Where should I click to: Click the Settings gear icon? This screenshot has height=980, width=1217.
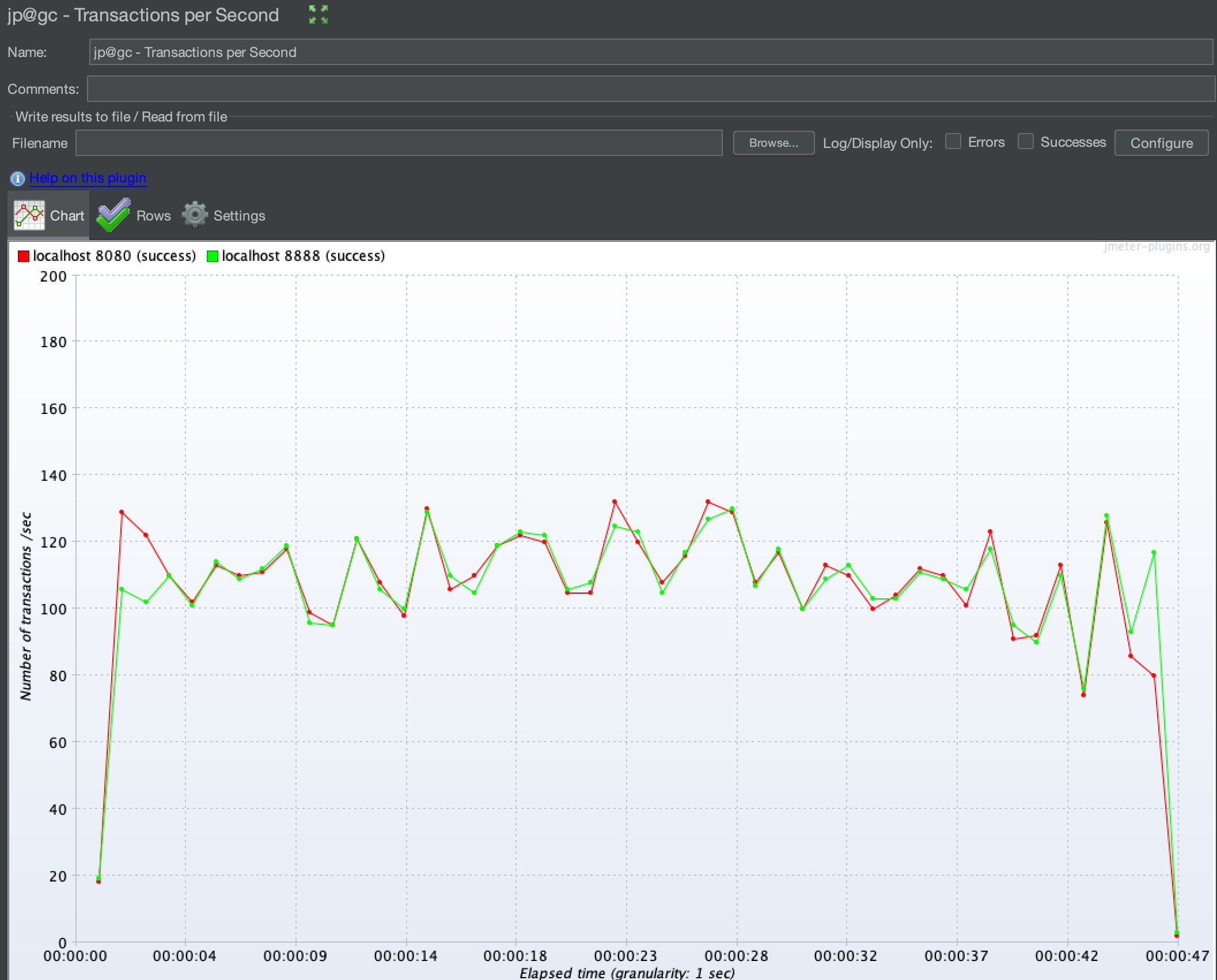pyautogui.click(x=195, y=215)
